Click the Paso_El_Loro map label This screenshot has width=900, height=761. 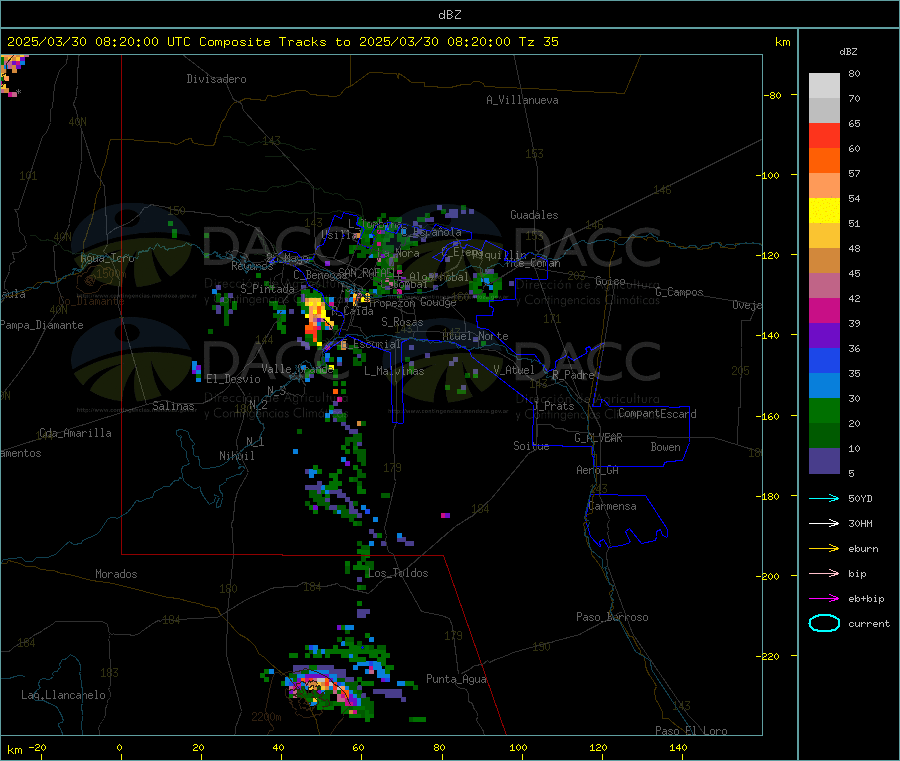point(691,731)
